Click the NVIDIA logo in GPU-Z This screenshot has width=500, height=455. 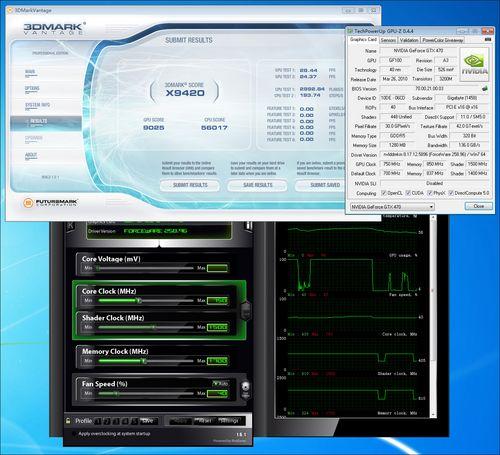(x=474, y=64)
